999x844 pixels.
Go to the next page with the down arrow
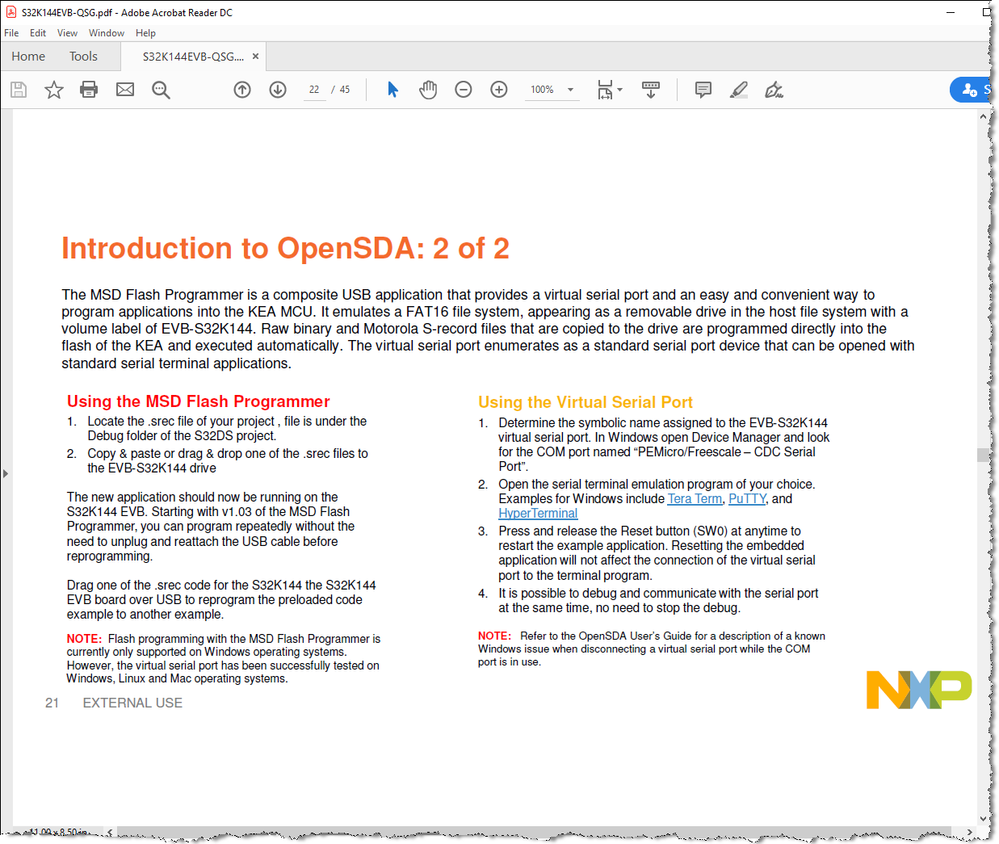278,90
